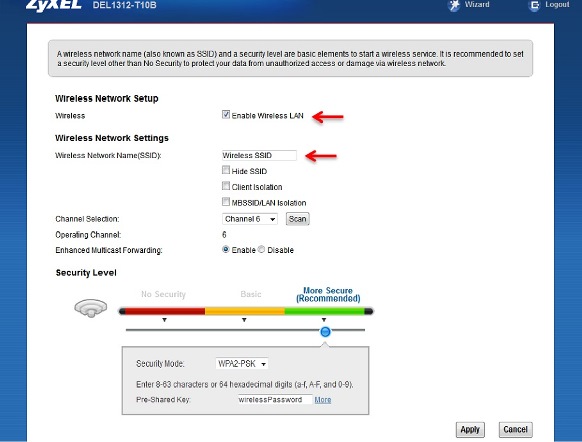Expand the Security Mode WPA2-PSK dropdown

pyautogui.click(x=242, y=364)
